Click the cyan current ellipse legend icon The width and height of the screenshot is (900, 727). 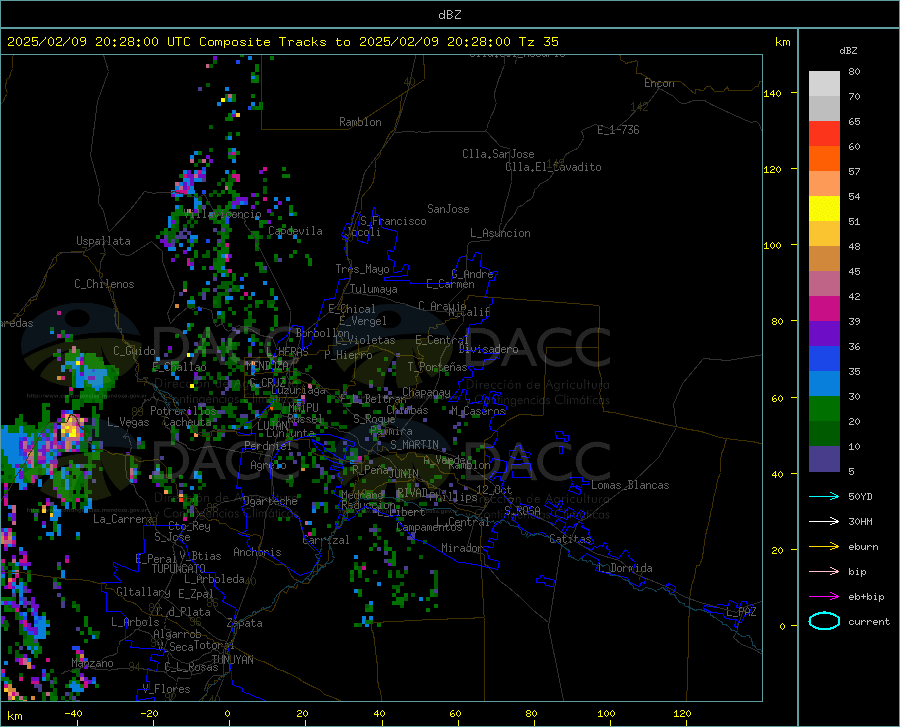[824, 621]
